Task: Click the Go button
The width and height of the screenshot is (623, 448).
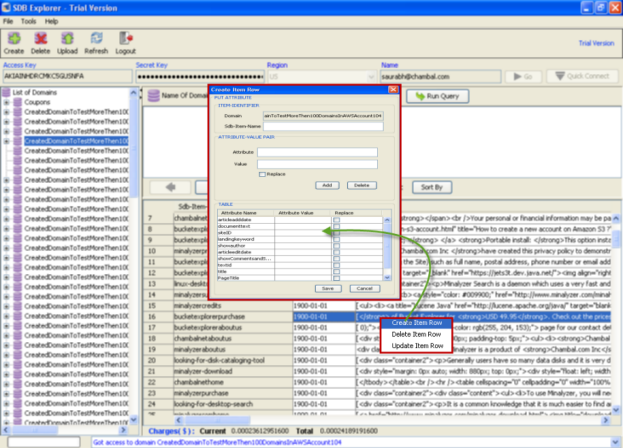Action: 523,76
